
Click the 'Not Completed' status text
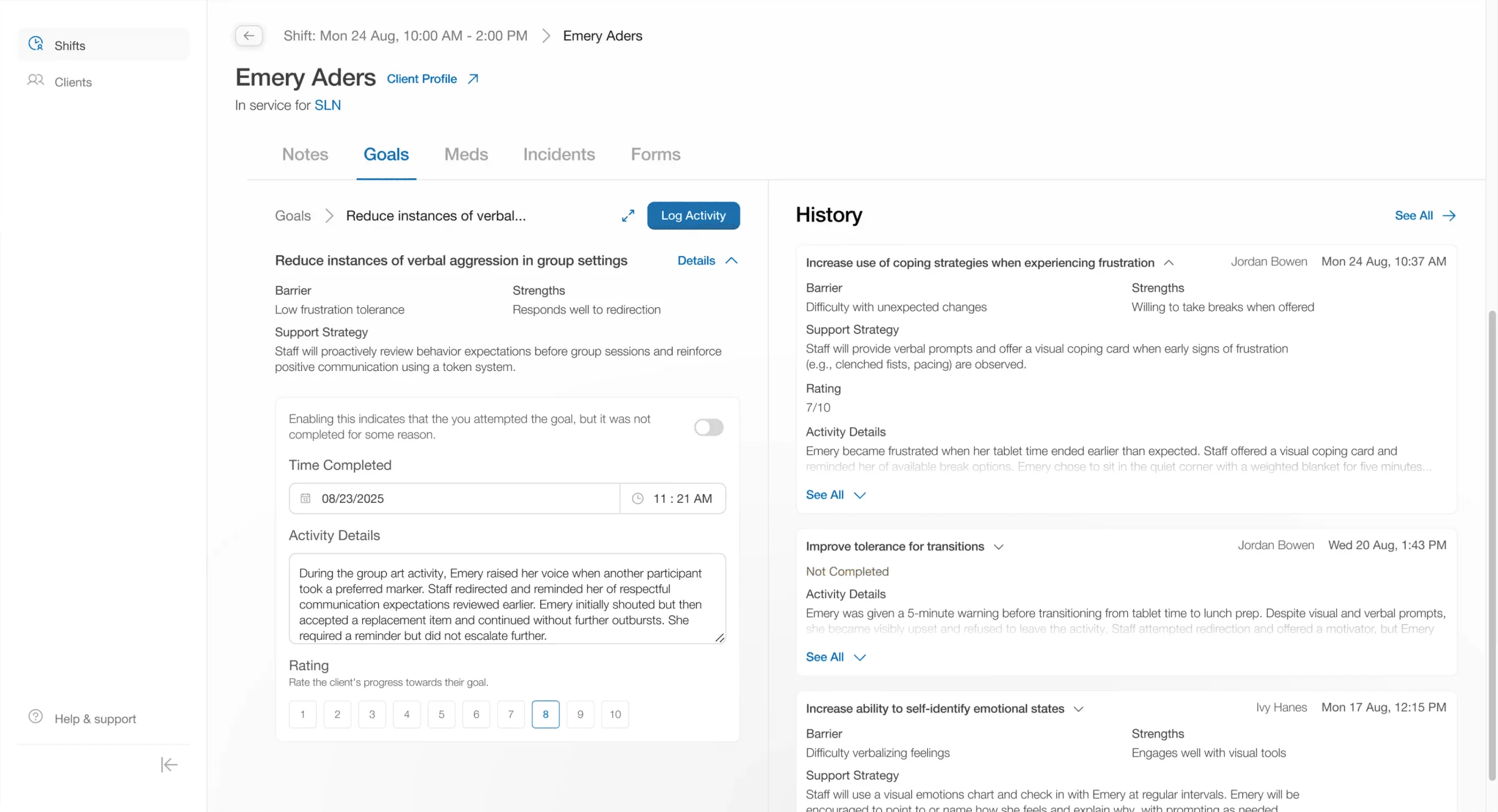[847, 572]
